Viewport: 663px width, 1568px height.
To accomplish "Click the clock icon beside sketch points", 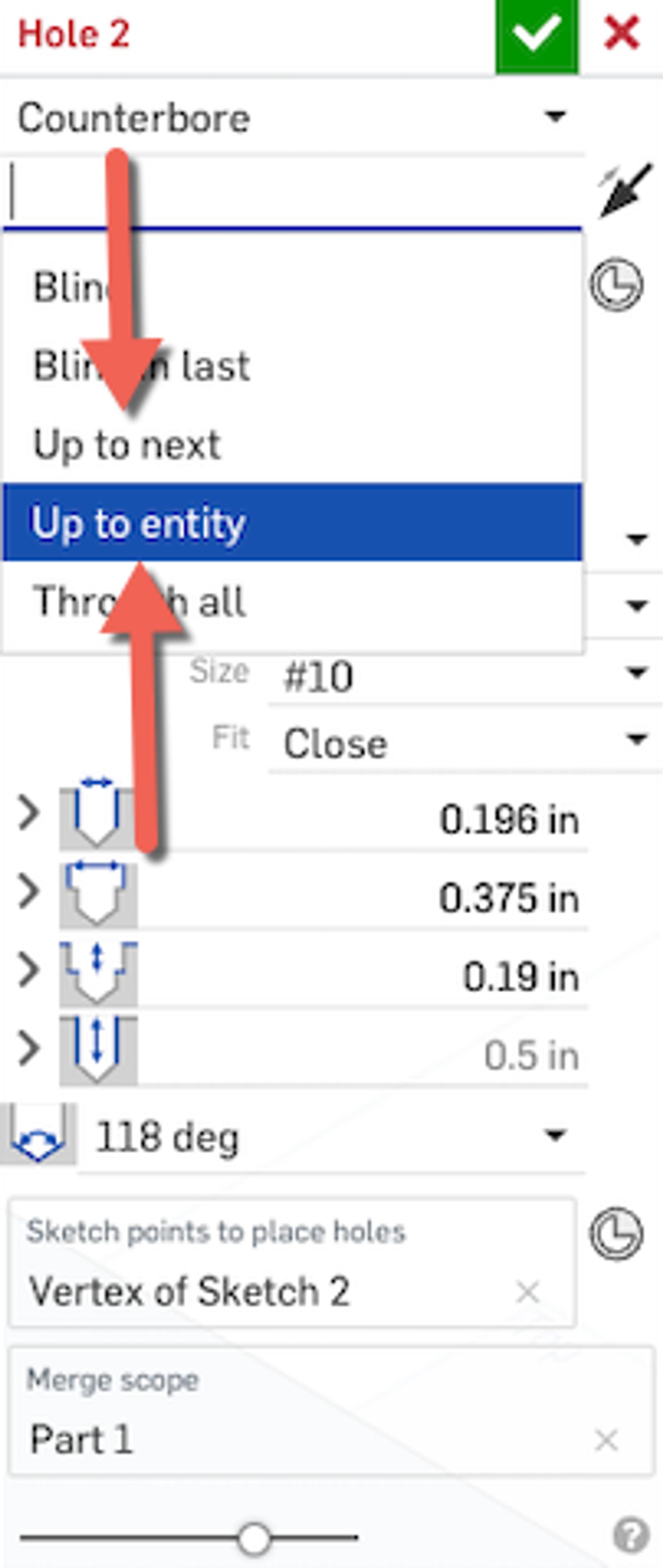I will (616, 1233).
